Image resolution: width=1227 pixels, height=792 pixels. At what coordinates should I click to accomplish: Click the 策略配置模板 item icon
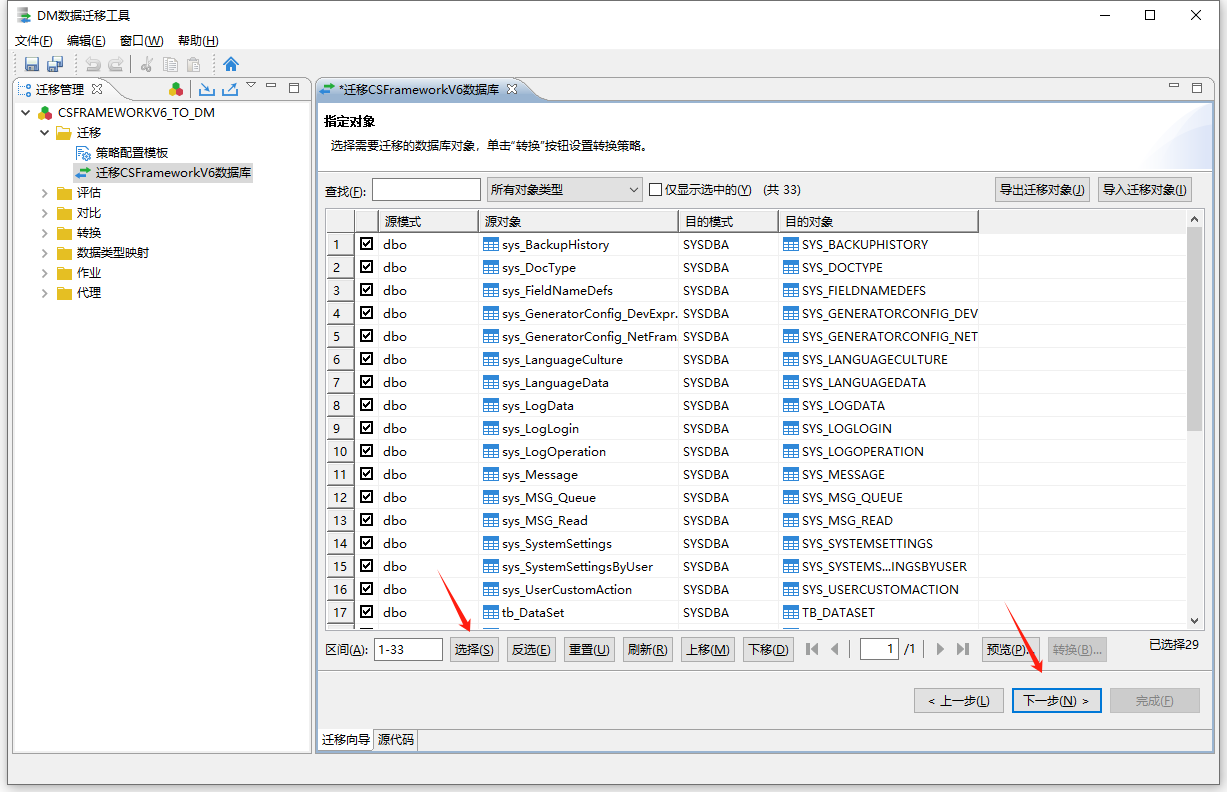84,152
